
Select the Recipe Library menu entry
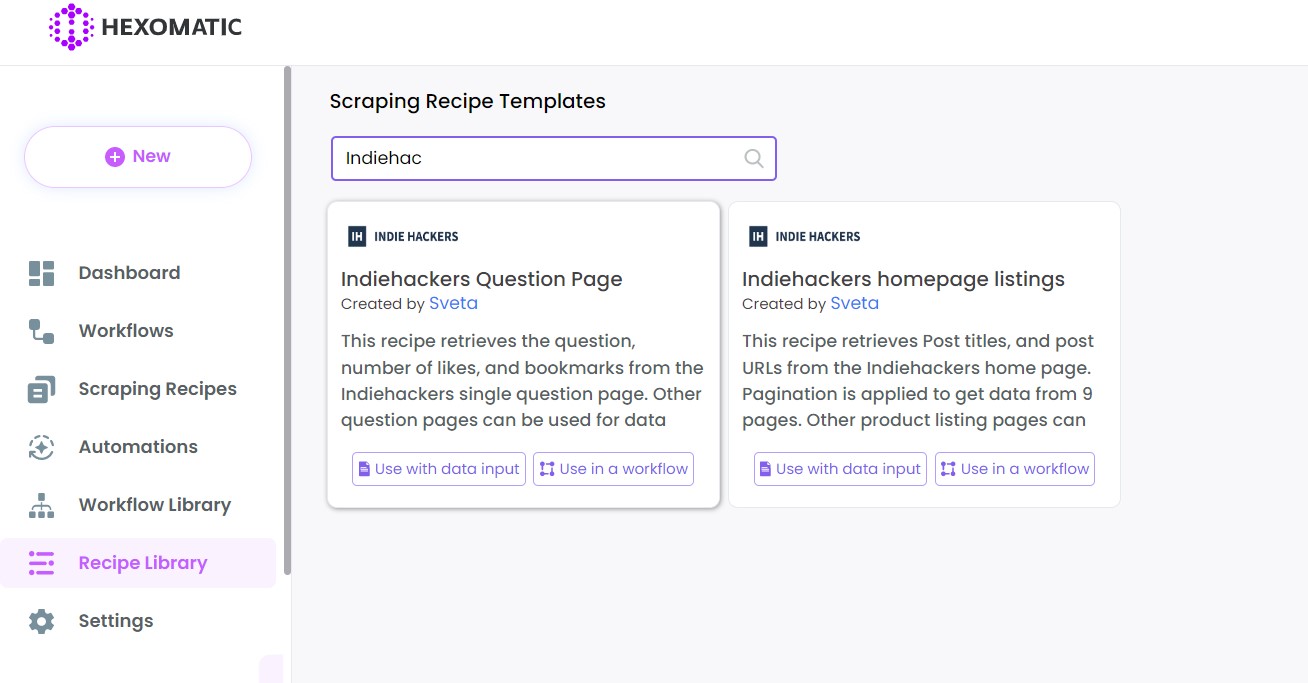pyautogui.click(x=142, y=562)
